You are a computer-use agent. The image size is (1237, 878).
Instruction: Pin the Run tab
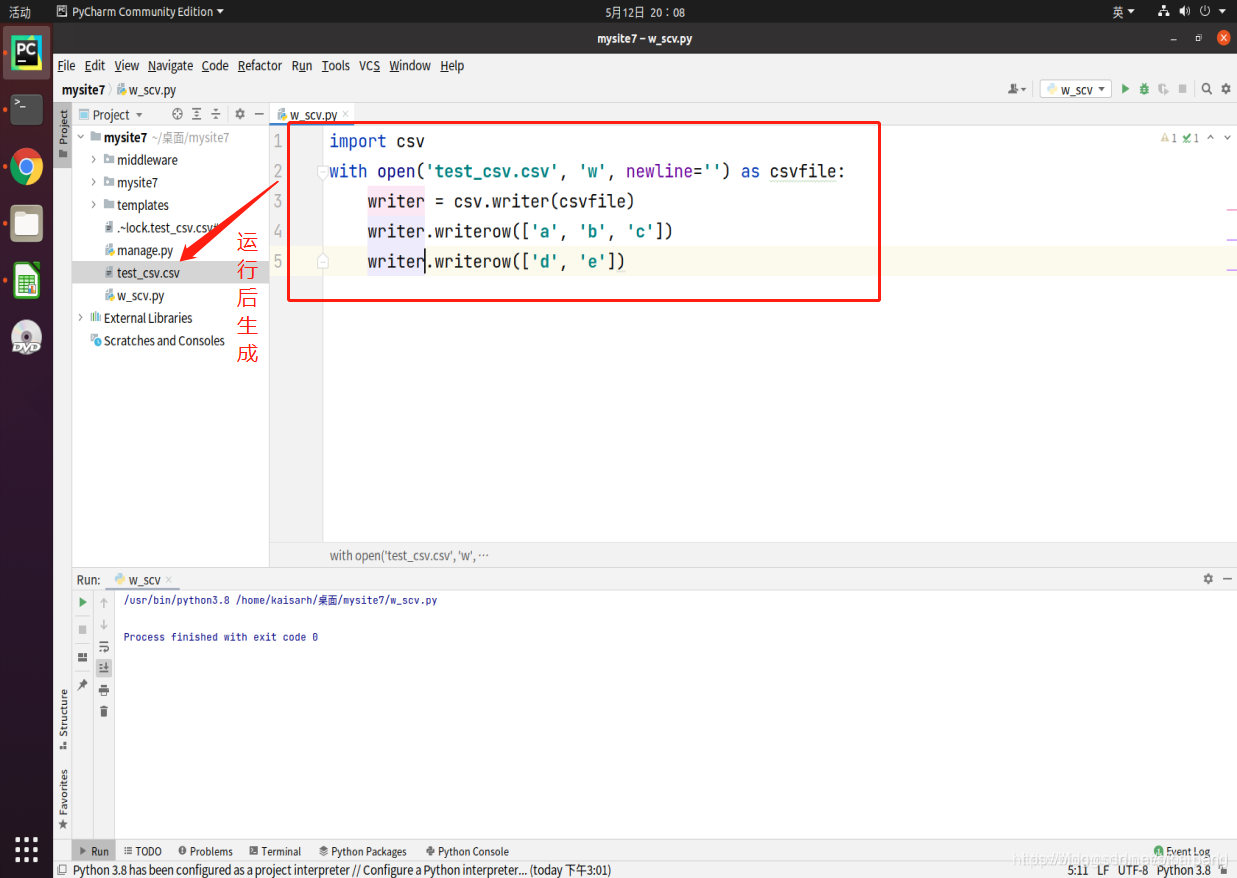coord(83,685)
